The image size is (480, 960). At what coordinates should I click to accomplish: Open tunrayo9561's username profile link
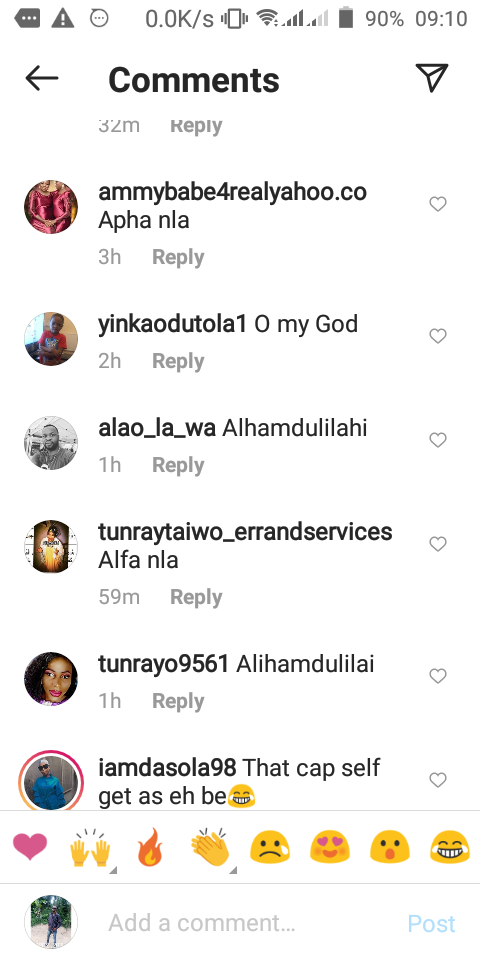click(x=163, y=664)
